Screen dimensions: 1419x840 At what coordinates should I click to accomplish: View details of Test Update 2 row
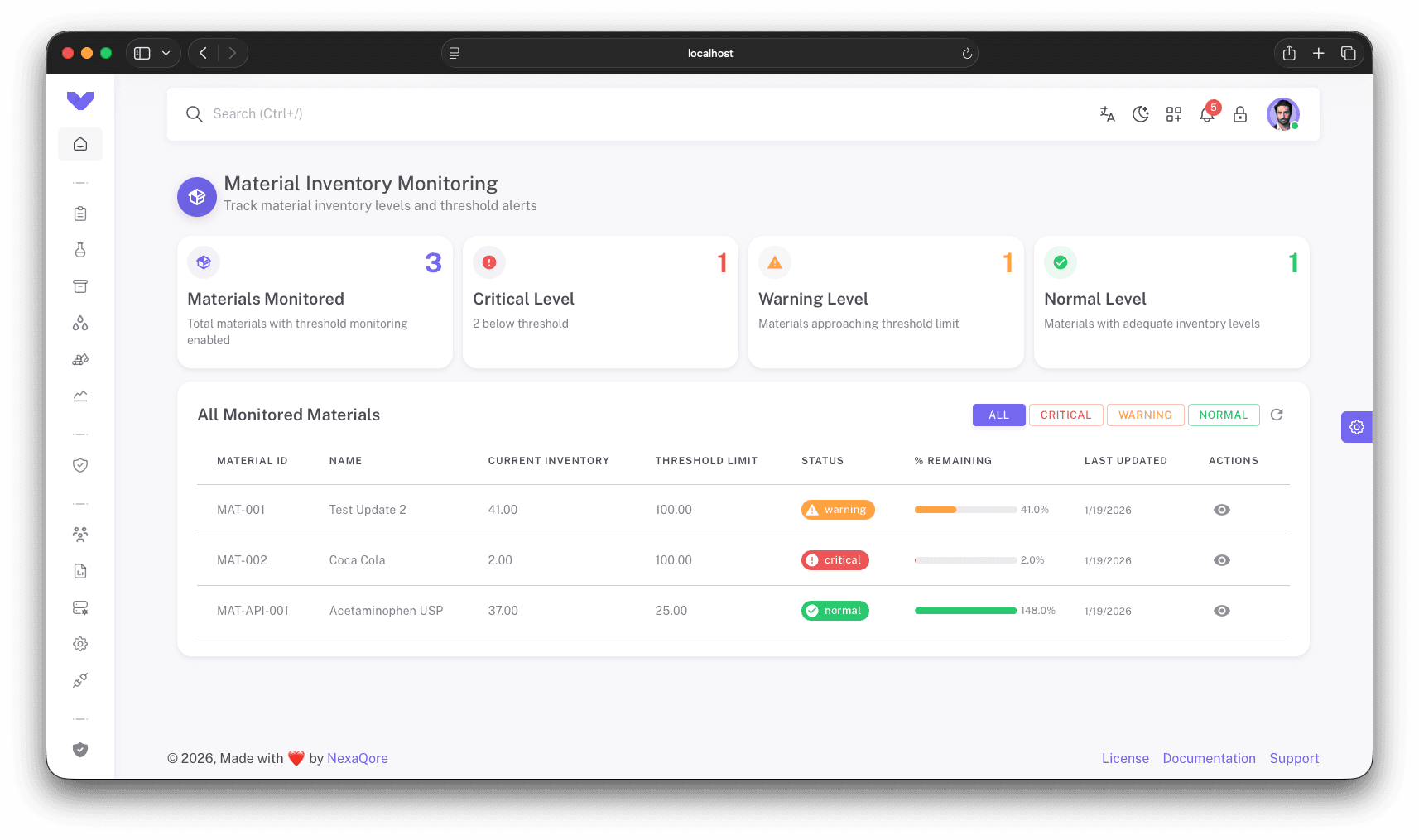point(1222,510)
